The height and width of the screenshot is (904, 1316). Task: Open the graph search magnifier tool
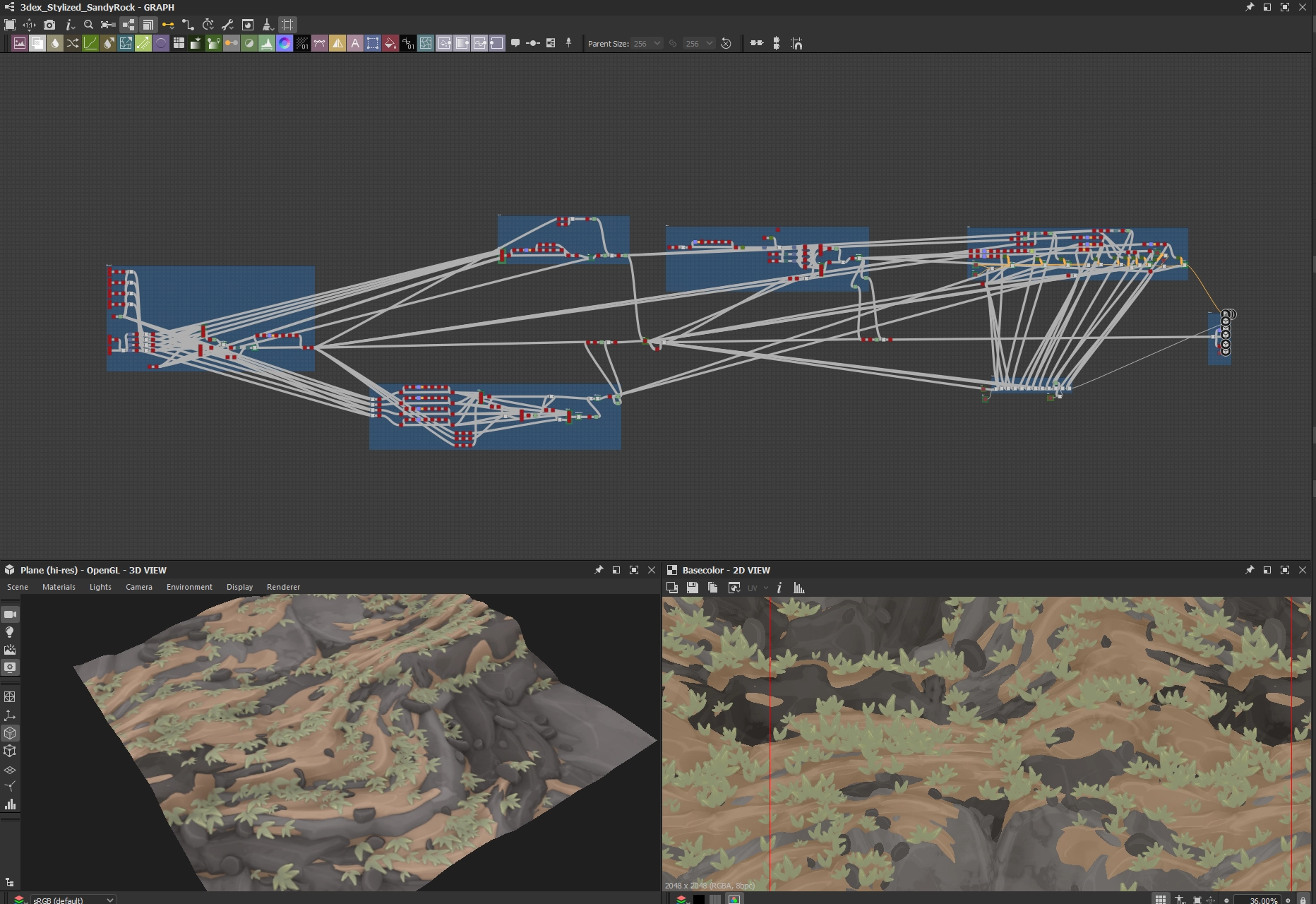[88, 25]
